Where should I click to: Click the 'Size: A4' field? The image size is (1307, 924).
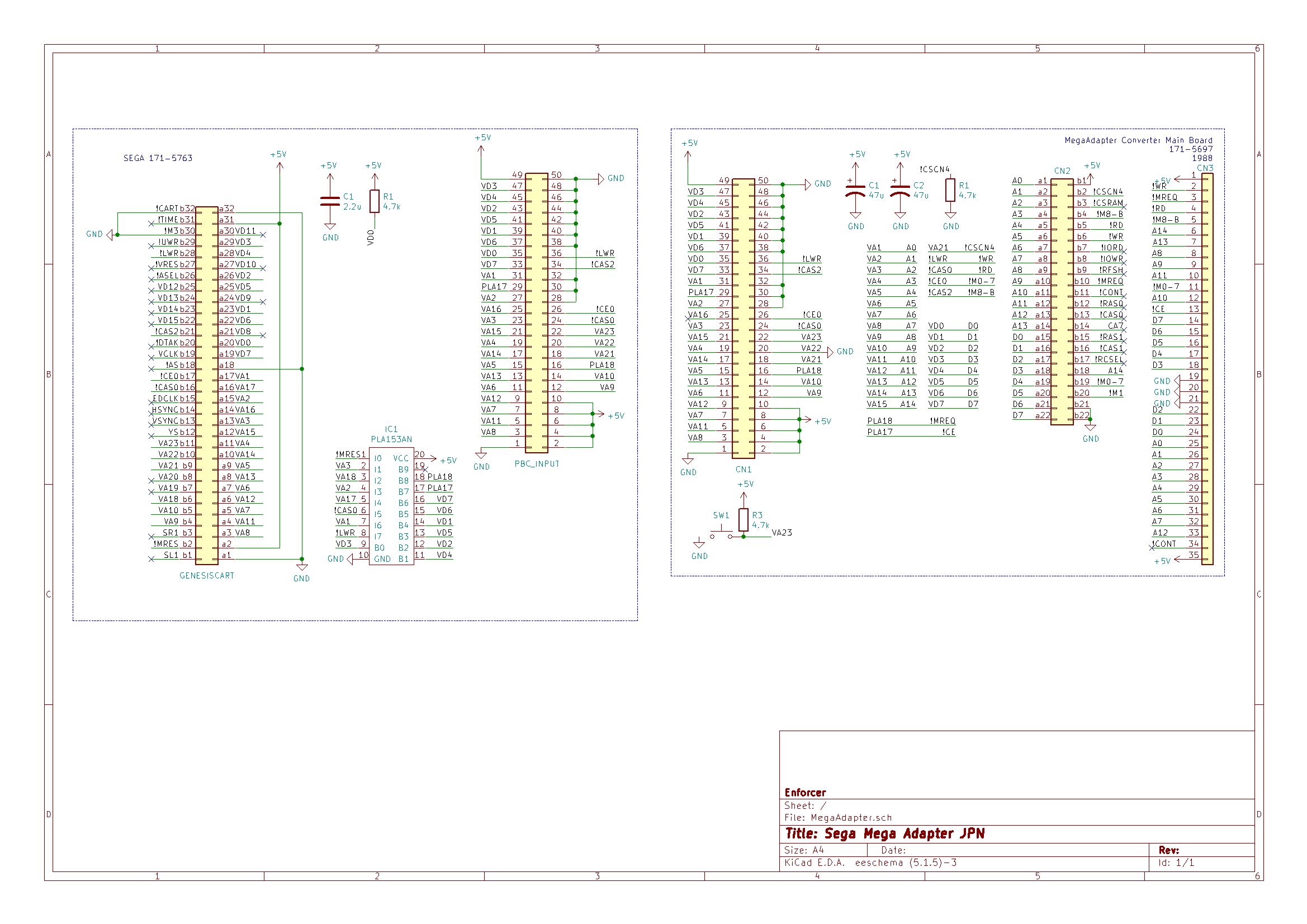804,851
